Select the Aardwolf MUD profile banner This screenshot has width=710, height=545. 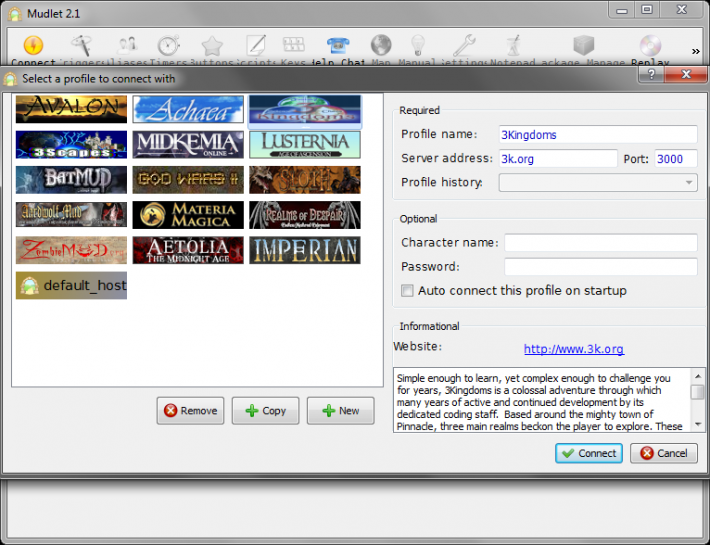[71, 215]
